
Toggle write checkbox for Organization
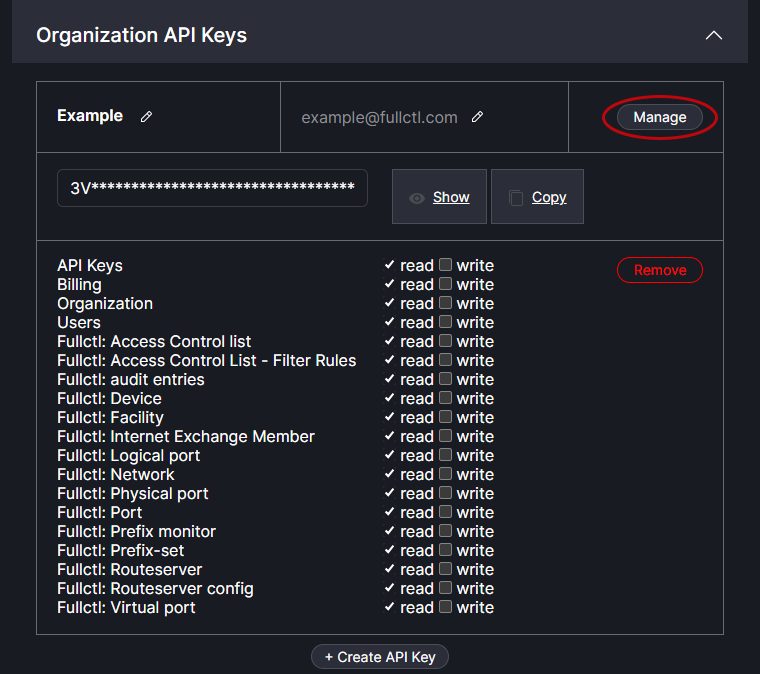[446, 303]
